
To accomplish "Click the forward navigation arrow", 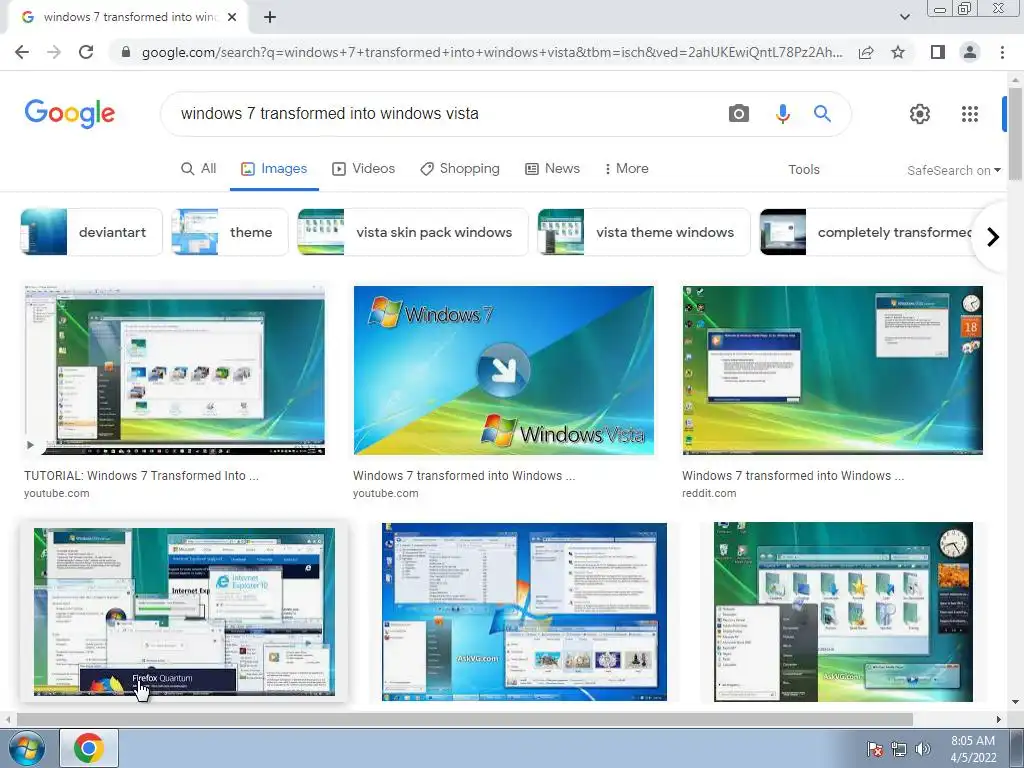I will (54, 52).
